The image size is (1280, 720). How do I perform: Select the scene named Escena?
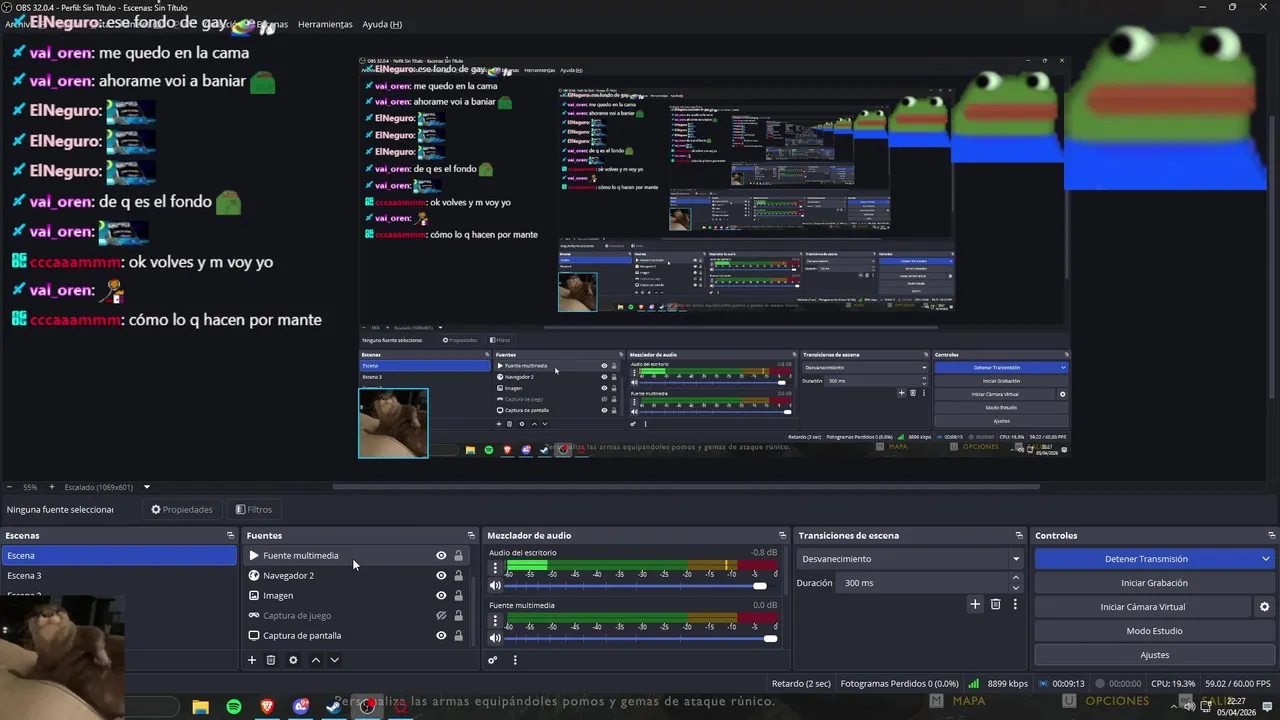pos(119,555)
